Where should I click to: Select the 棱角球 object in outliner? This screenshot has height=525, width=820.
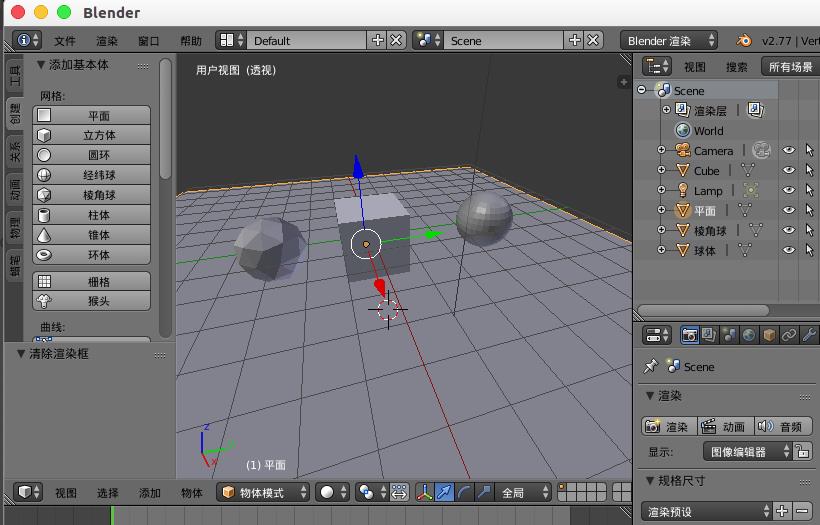[x=710, y=231]
